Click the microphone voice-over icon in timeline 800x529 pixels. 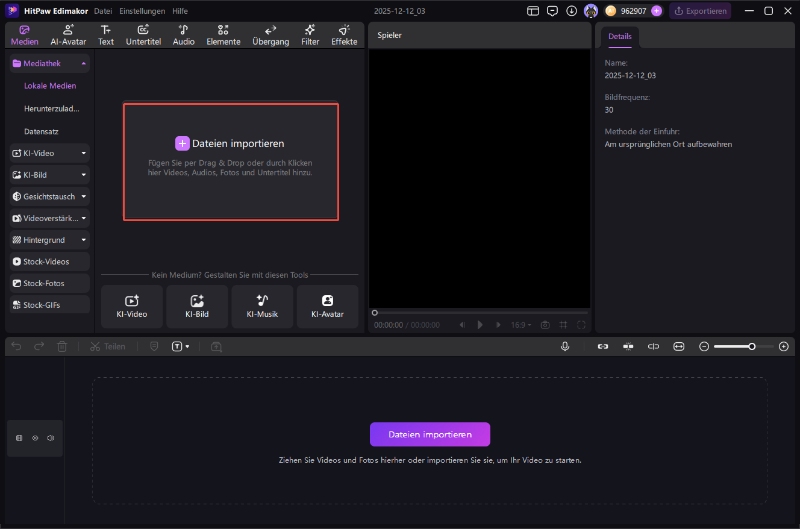[565, 346]
